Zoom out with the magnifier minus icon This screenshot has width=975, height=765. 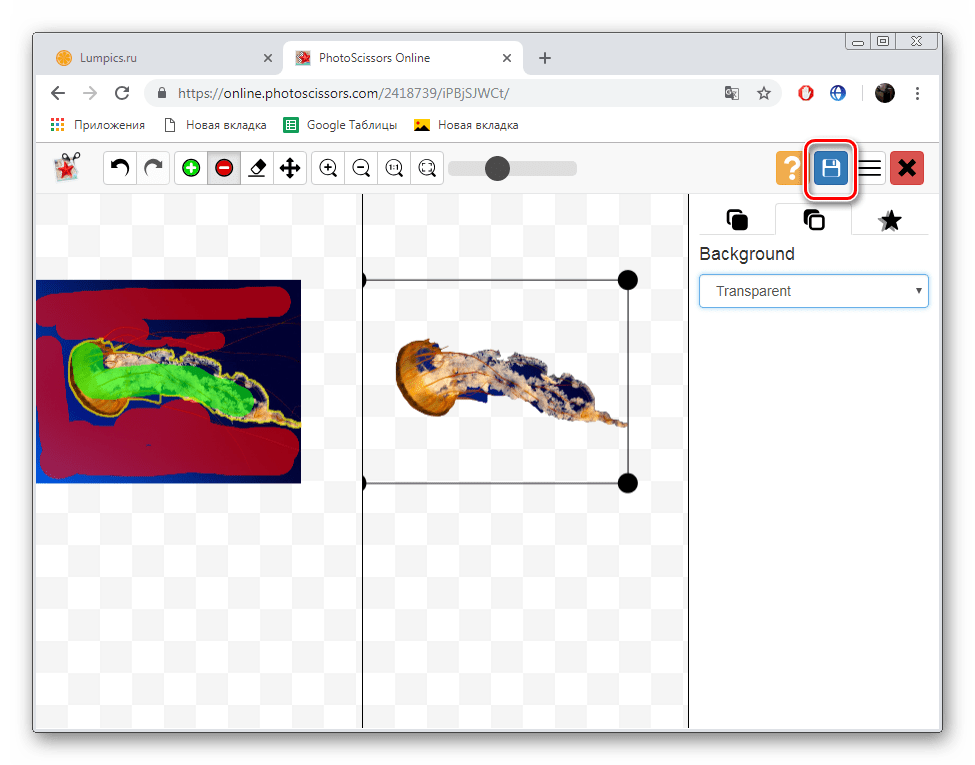tap(361, 168)
